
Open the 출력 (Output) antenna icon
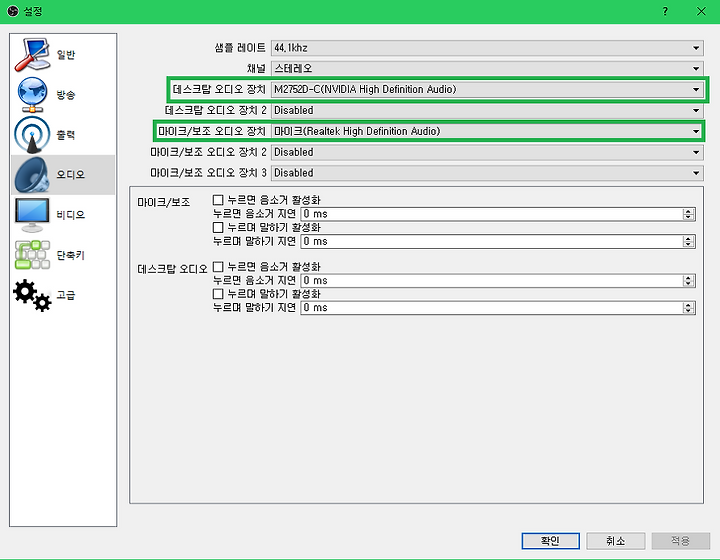pyautogui.click(x=32, y=134)
